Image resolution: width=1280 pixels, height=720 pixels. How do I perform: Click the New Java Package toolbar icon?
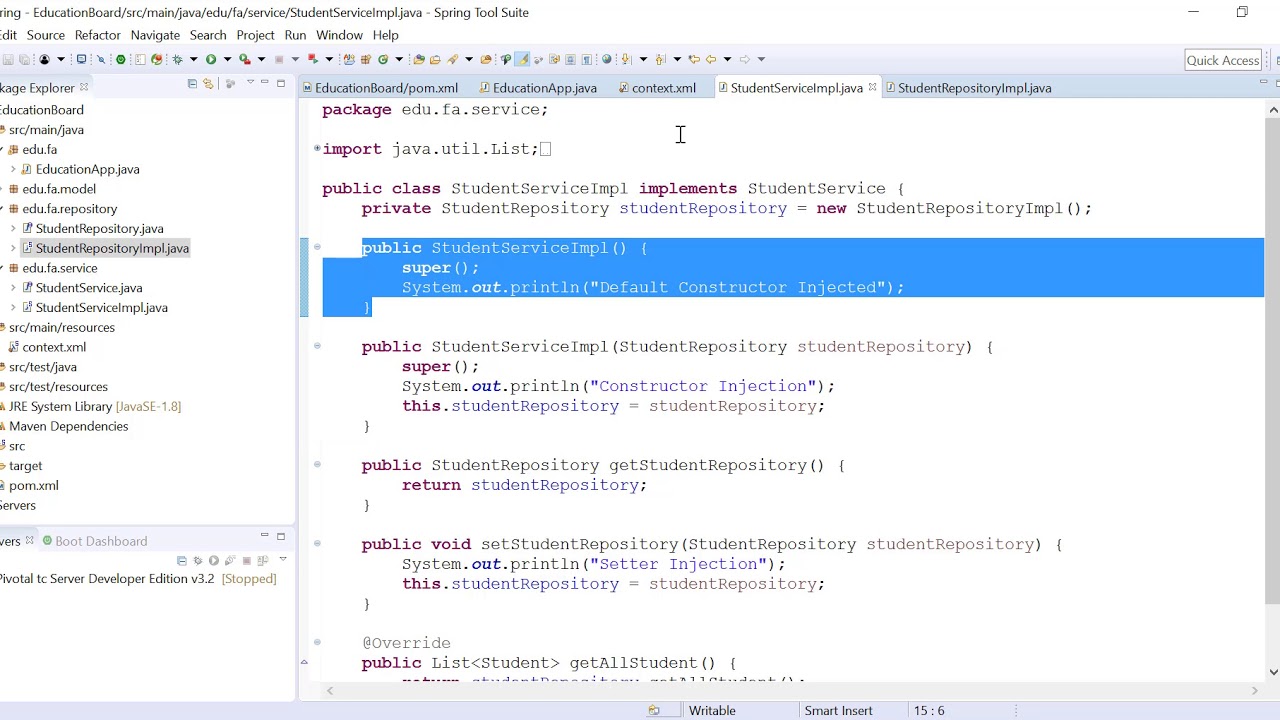(365, 59)
